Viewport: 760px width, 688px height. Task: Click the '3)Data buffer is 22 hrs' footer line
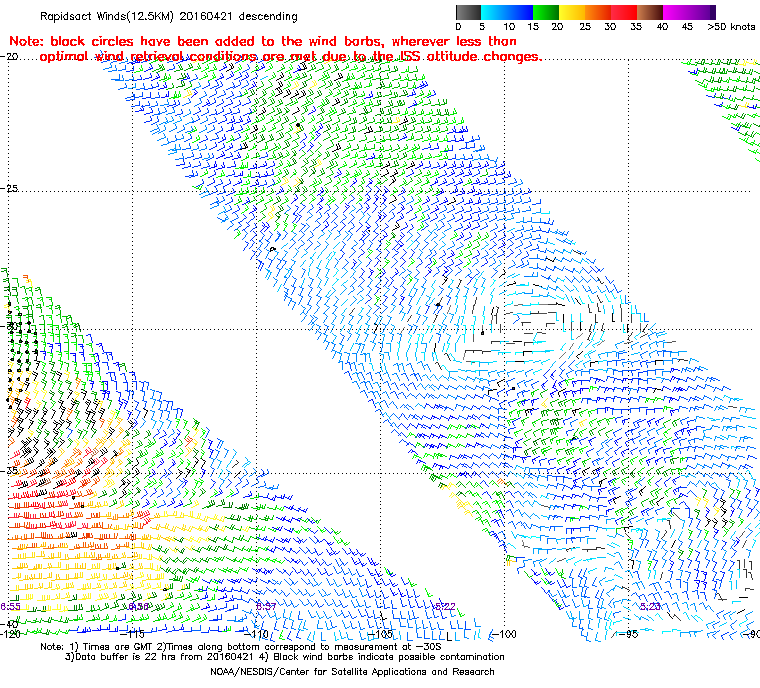(285, 657)
